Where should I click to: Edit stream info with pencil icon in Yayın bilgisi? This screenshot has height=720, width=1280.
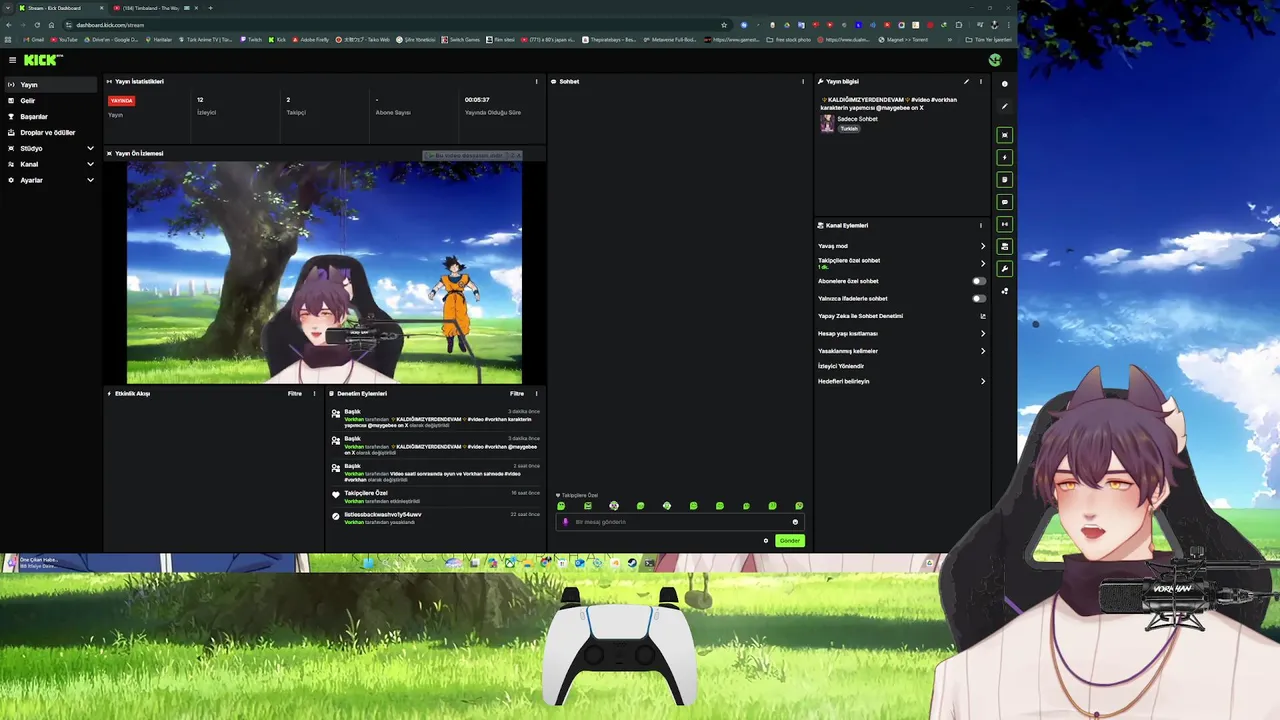966,82
